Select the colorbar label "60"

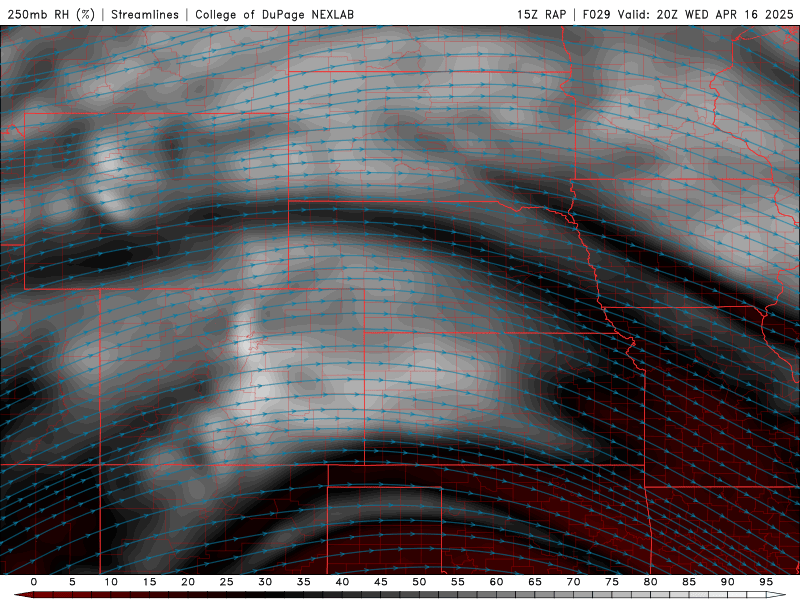(x=496, y=582)
